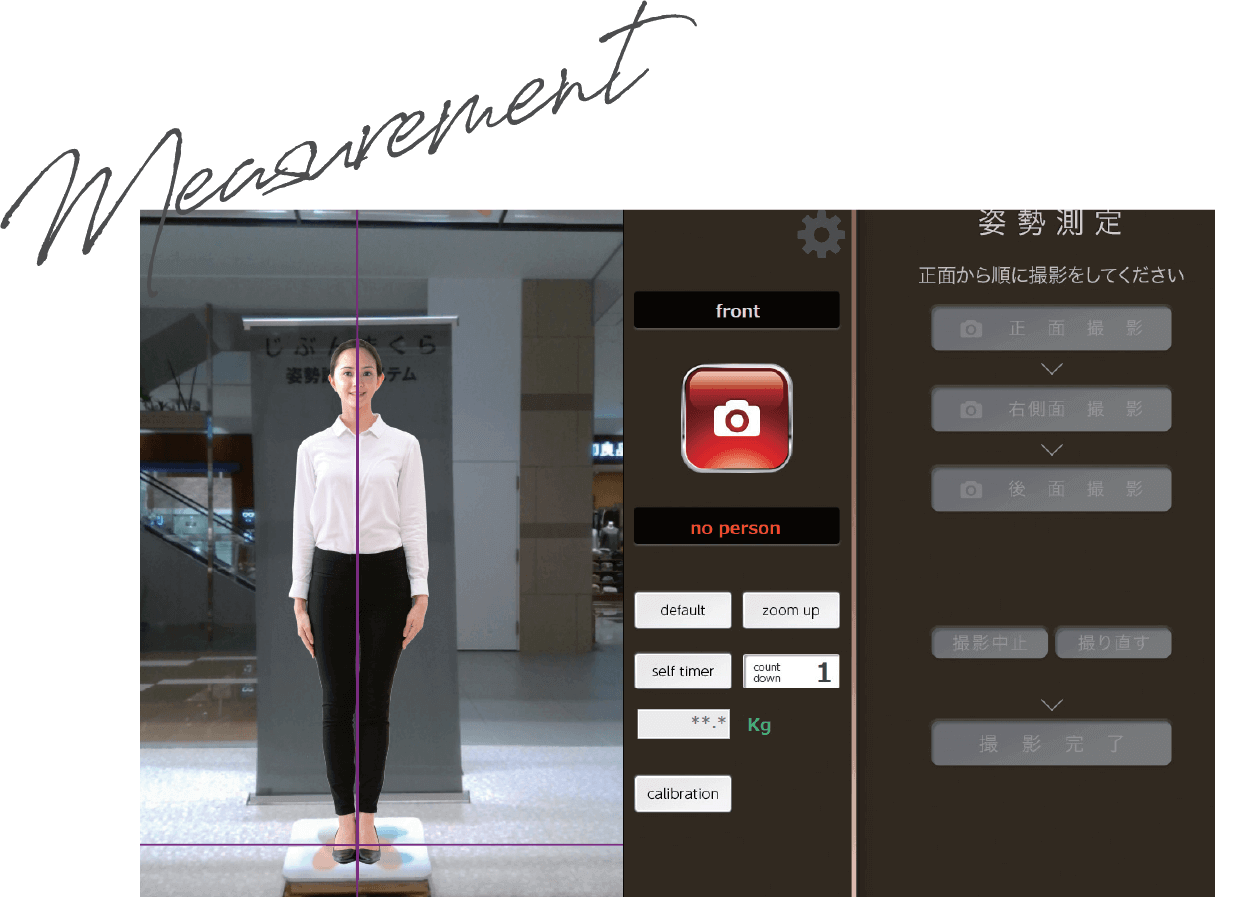Image resolution: width=1236 pixels, height=918 pixels.
Task: Open settings with the gear icon
Action: (821, 235)
